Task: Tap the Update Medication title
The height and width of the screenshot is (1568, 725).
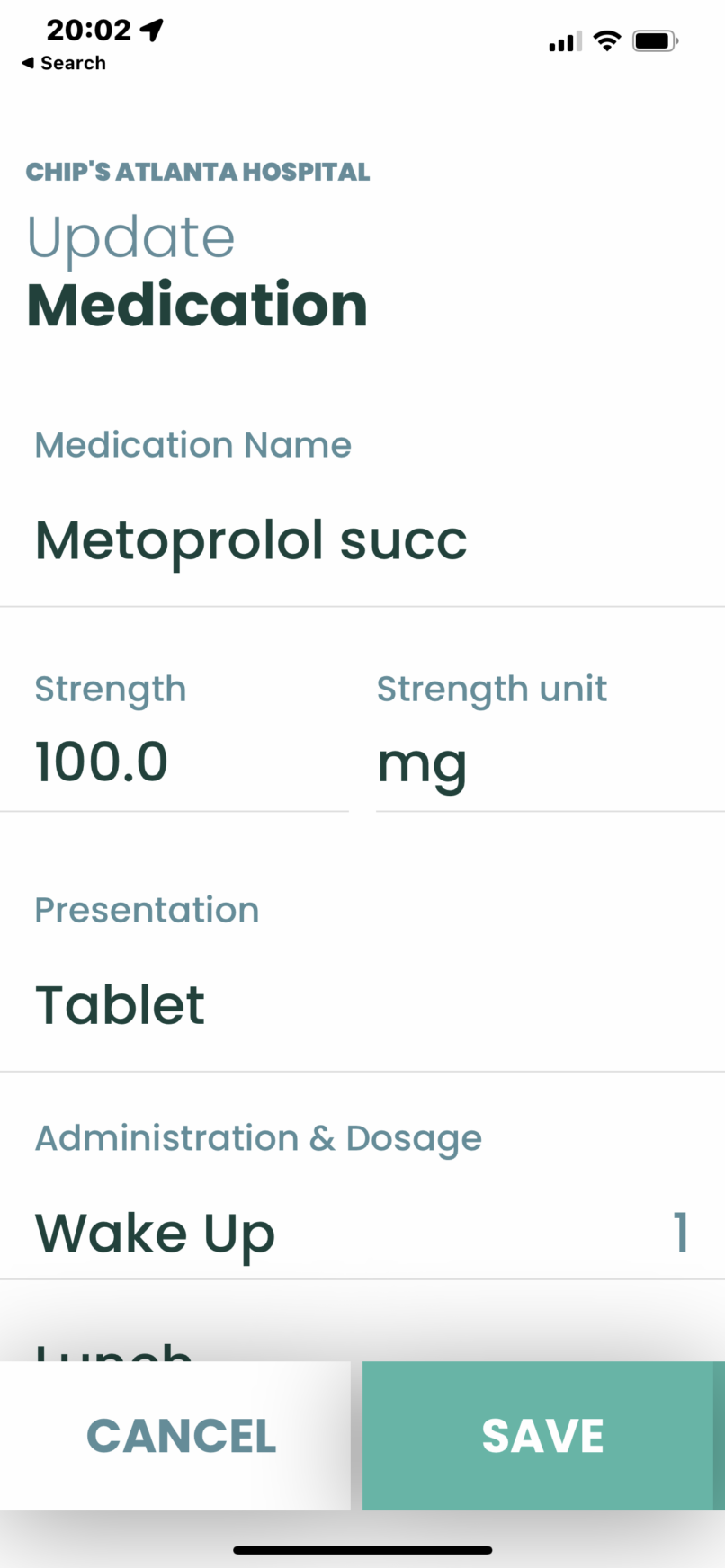Action: (197, 272)
